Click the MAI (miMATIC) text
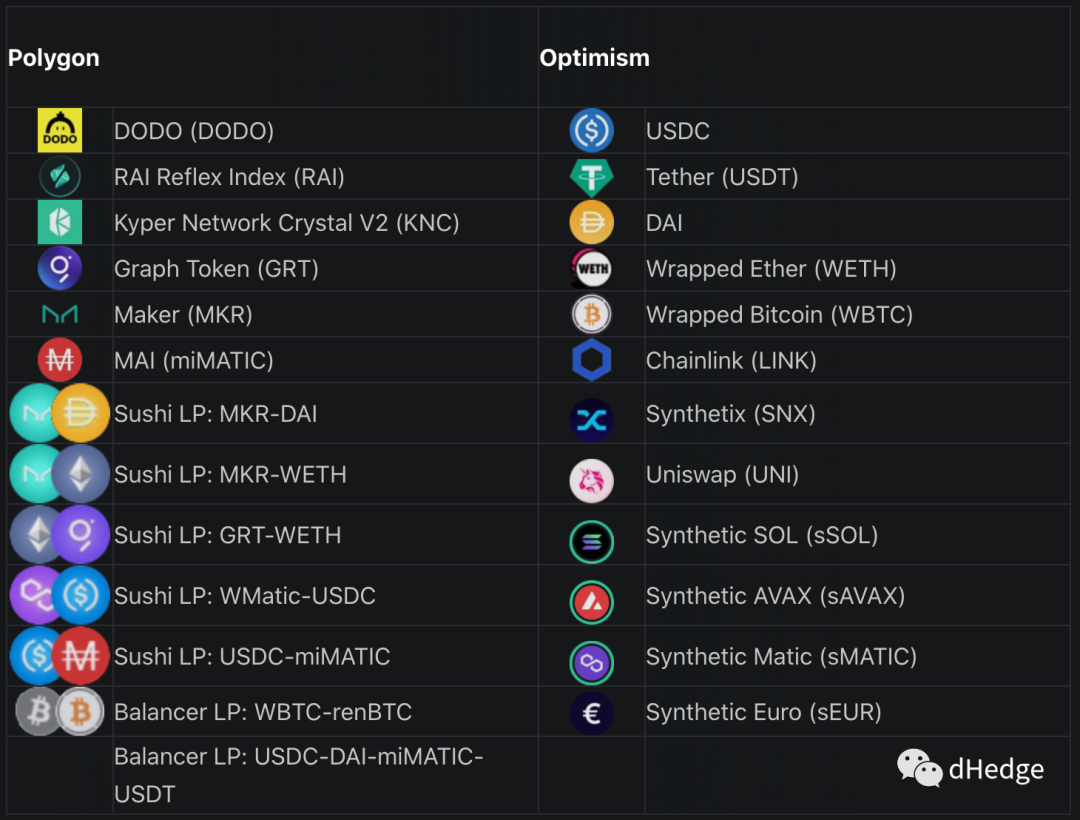Image resolution: width=1080 pixels, height=820 pixels. pos(194,360)
